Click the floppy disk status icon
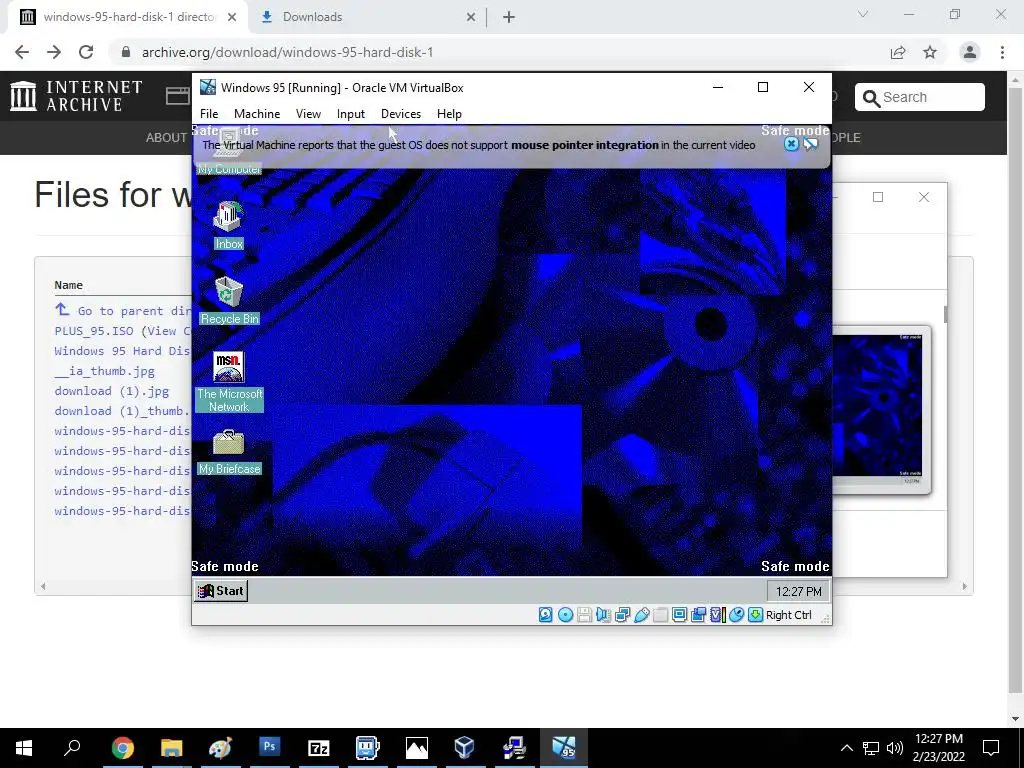Viewport: 1024px width, 768px height. 584,615
